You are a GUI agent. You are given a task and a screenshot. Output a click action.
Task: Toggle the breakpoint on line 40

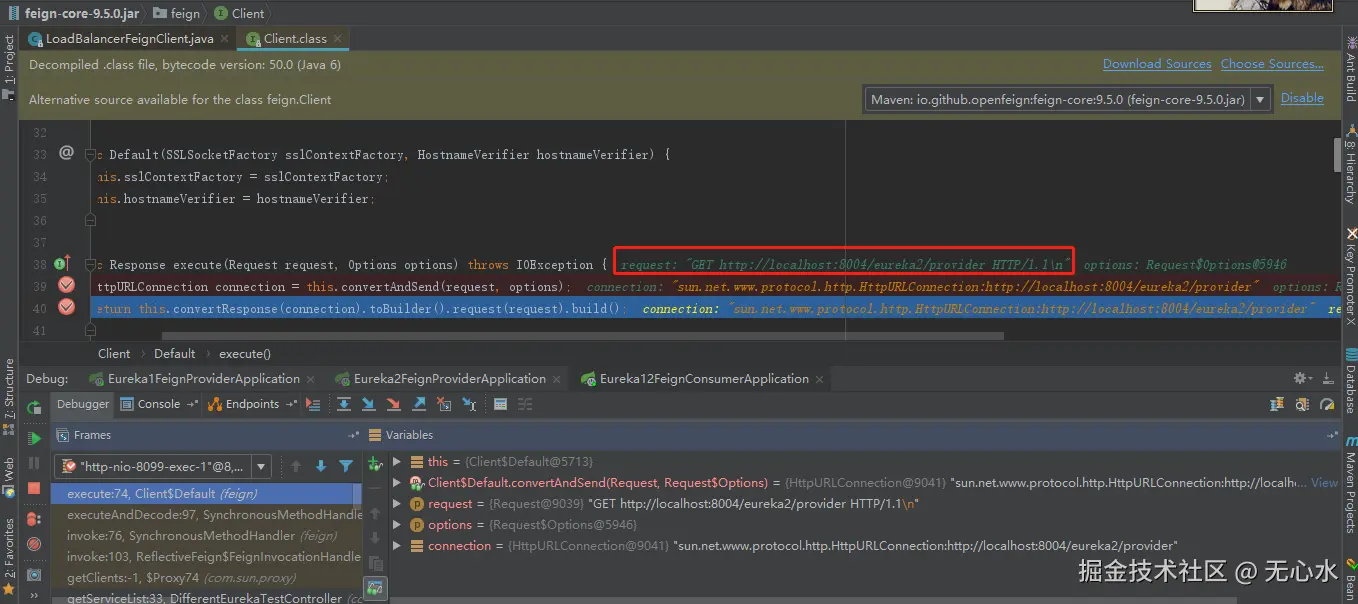pyautogui.click(x=66, y=307)
